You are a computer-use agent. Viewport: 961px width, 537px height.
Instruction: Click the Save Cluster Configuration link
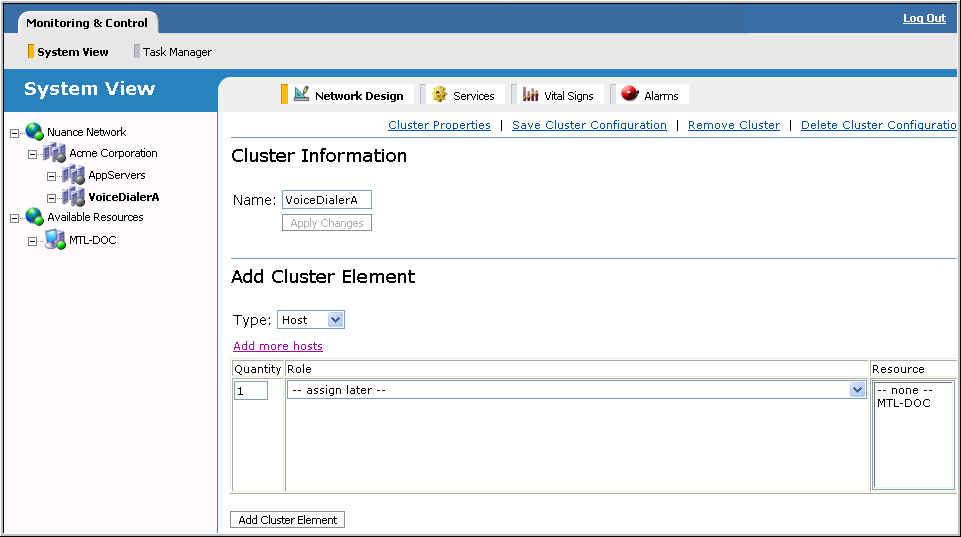(589, 125)
